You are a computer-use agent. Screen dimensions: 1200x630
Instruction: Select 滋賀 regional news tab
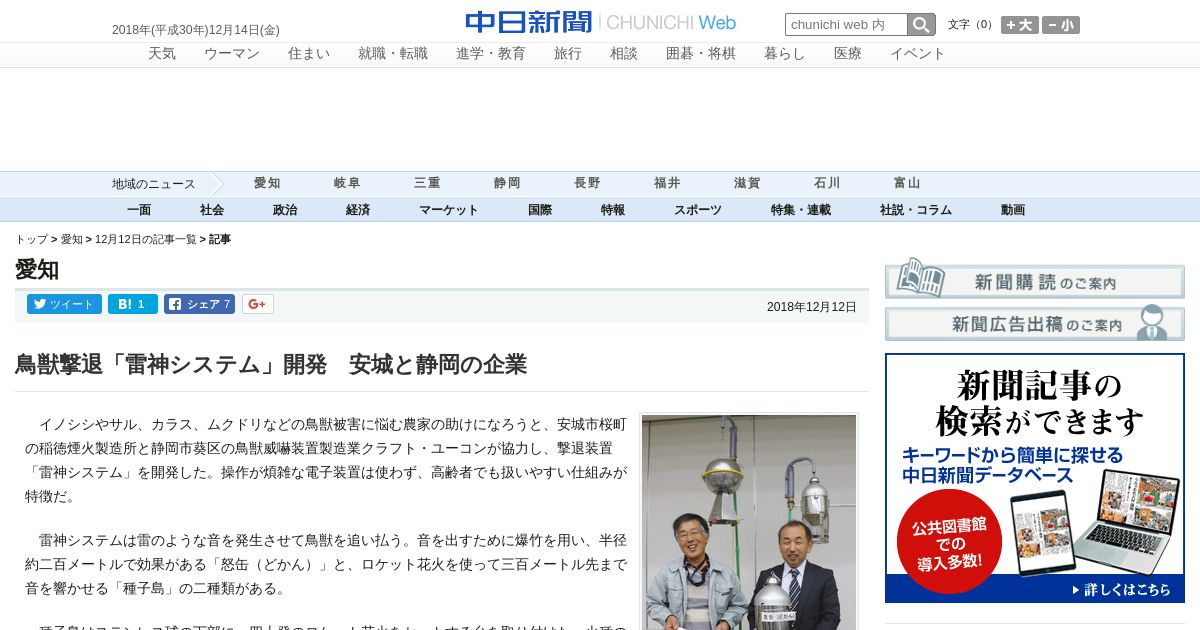747,183
